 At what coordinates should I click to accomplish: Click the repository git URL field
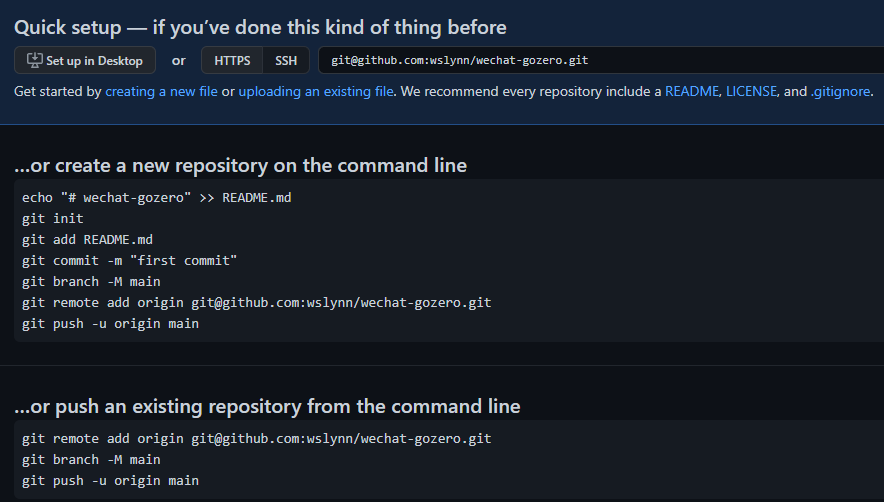600,60
